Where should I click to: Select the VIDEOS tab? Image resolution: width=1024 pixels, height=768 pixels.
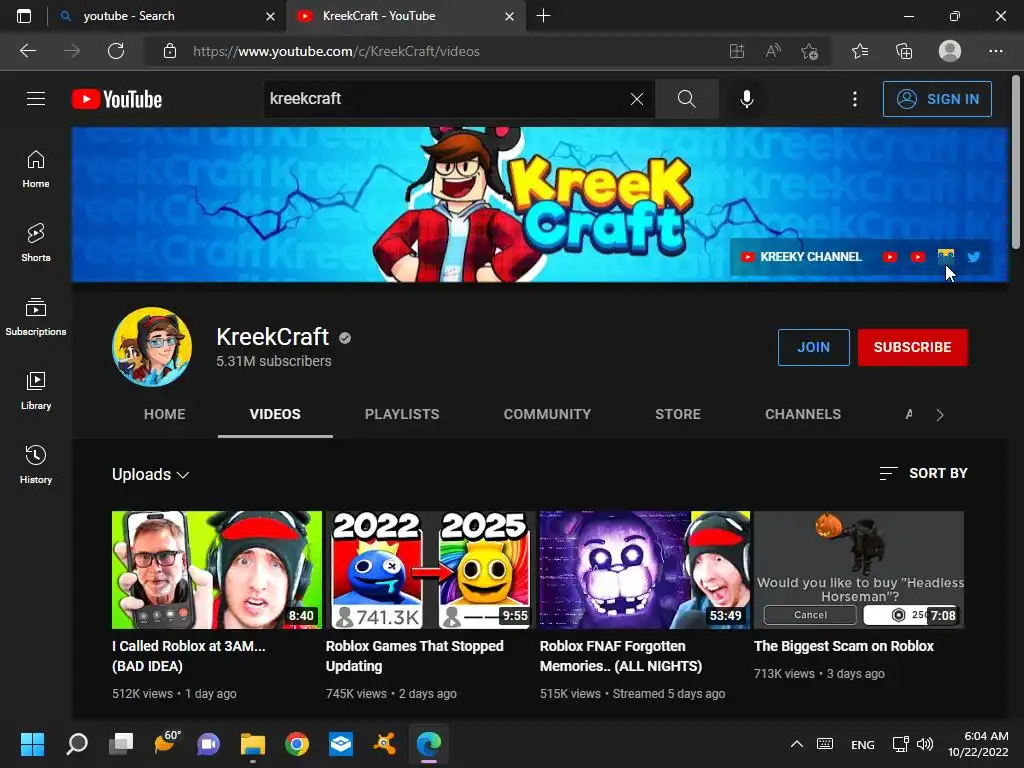(x=275, y=414)
